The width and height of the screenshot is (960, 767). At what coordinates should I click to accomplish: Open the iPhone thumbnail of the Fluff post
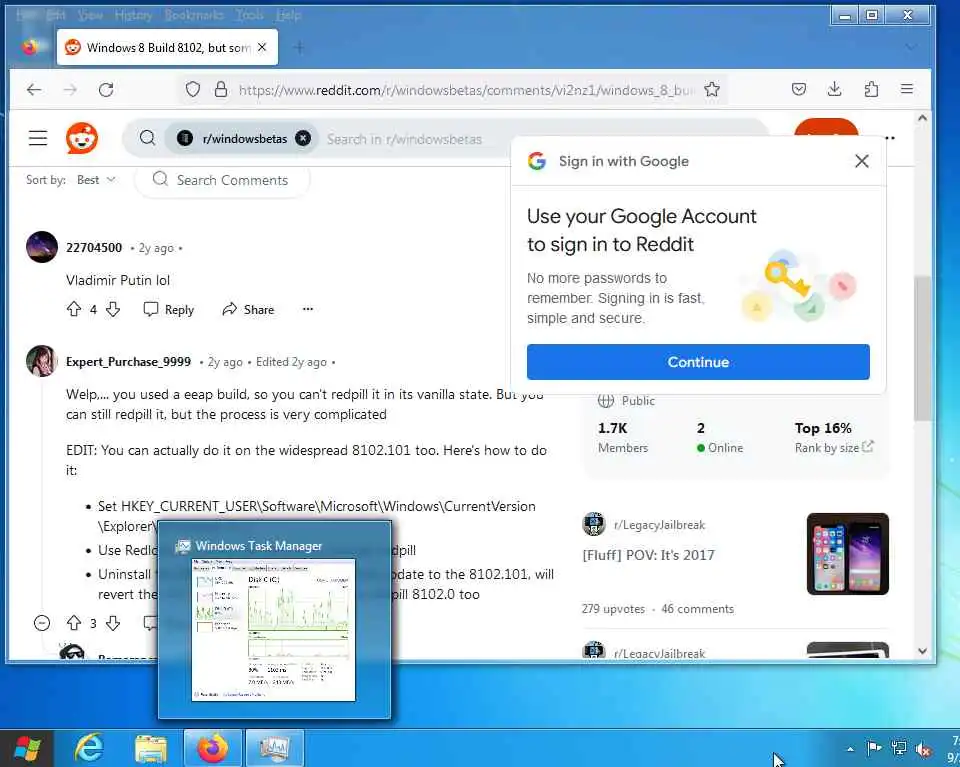(x=847, y=553)
